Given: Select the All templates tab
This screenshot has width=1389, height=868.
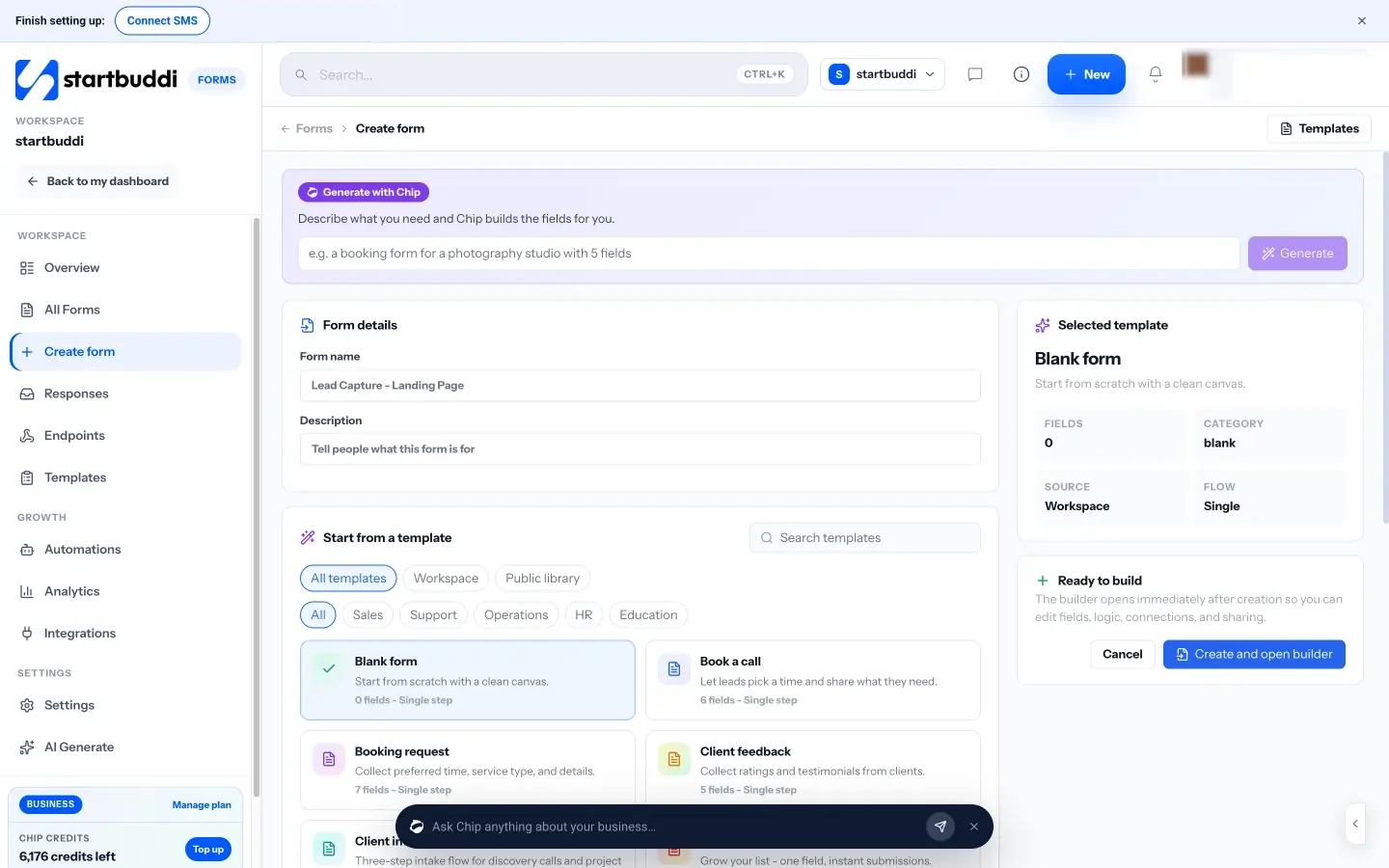Looking at the screenshot, I should coord(348,579).
